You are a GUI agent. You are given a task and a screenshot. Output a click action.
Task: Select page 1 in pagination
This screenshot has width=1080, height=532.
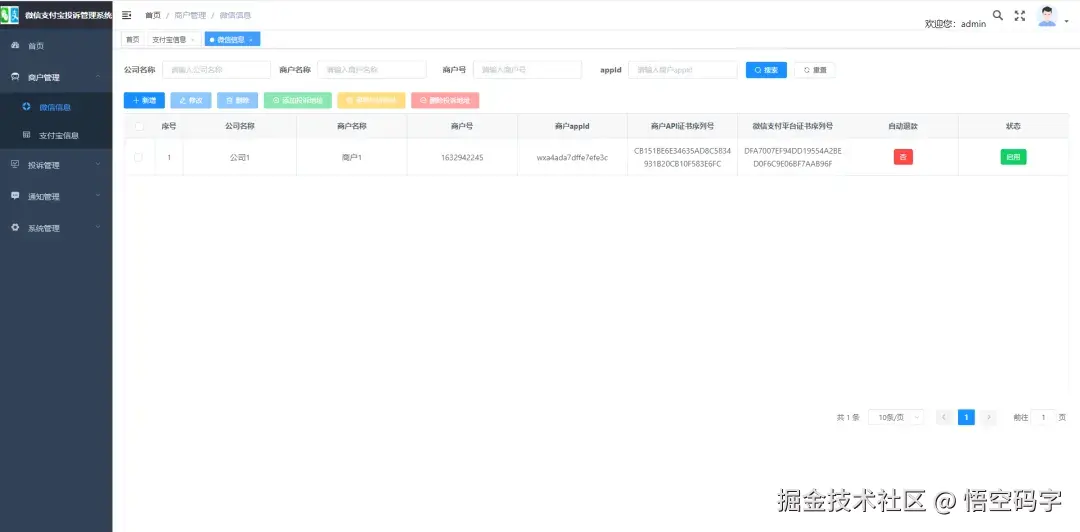[x=966, y=417]
